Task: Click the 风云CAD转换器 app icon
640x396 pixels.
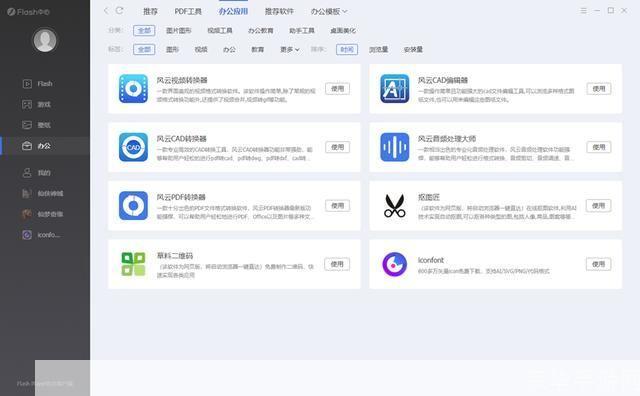Action: (133, 147)
